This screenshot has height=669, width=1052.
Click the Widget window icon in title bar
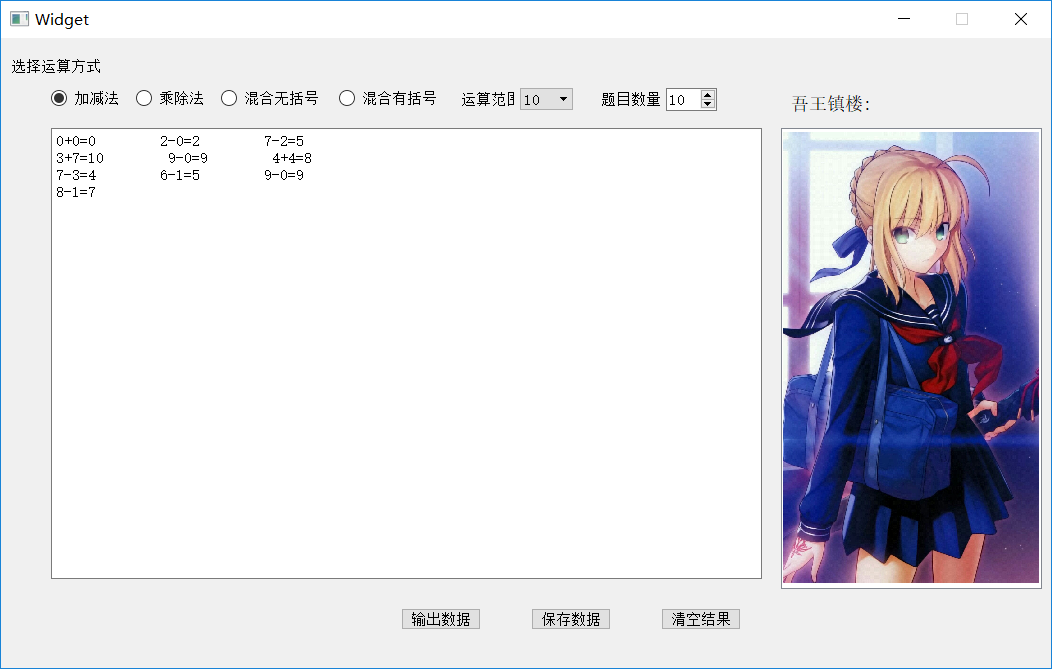coord(19,19)
